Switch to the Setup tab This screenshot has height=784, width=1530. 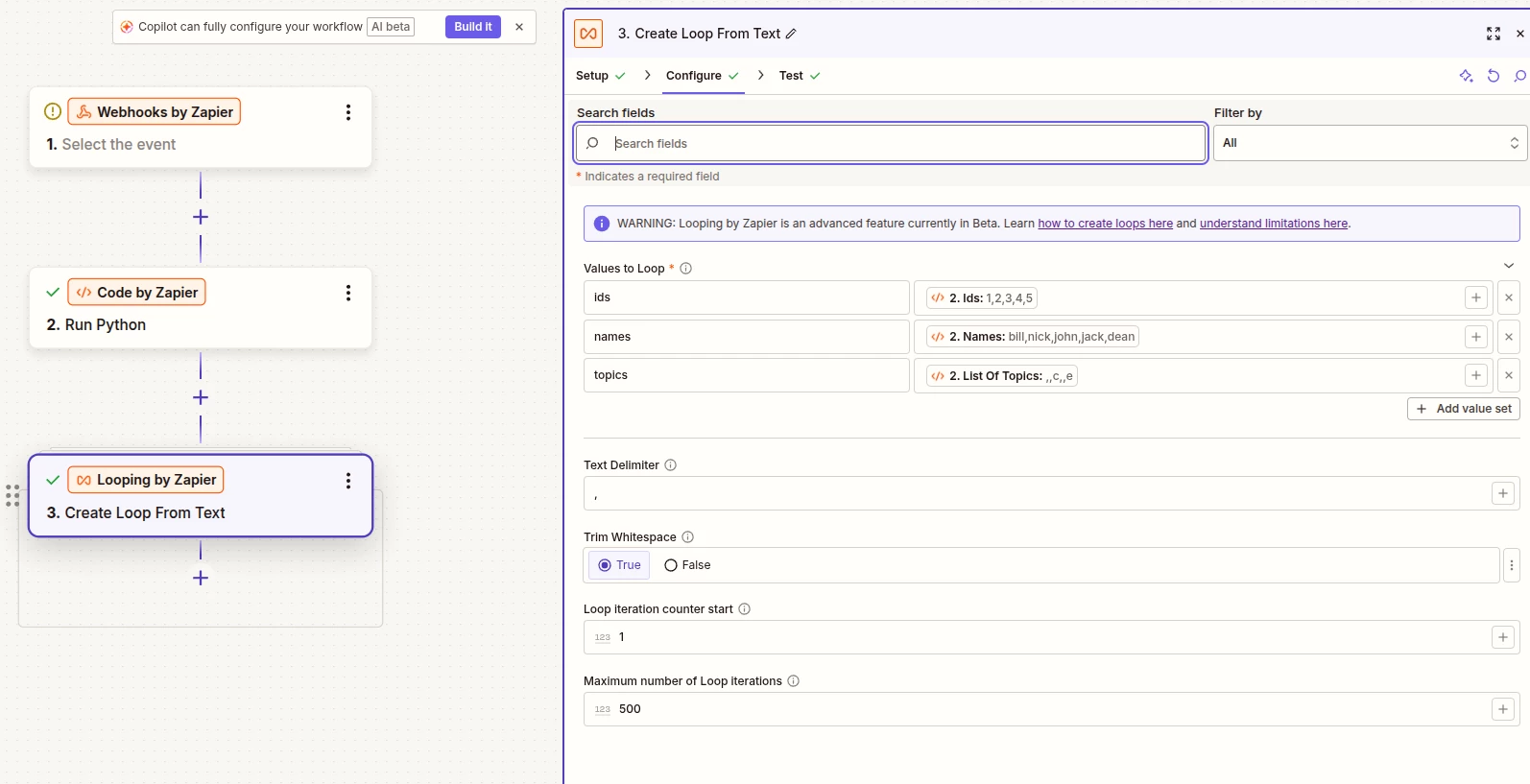[x=600, y=76]
